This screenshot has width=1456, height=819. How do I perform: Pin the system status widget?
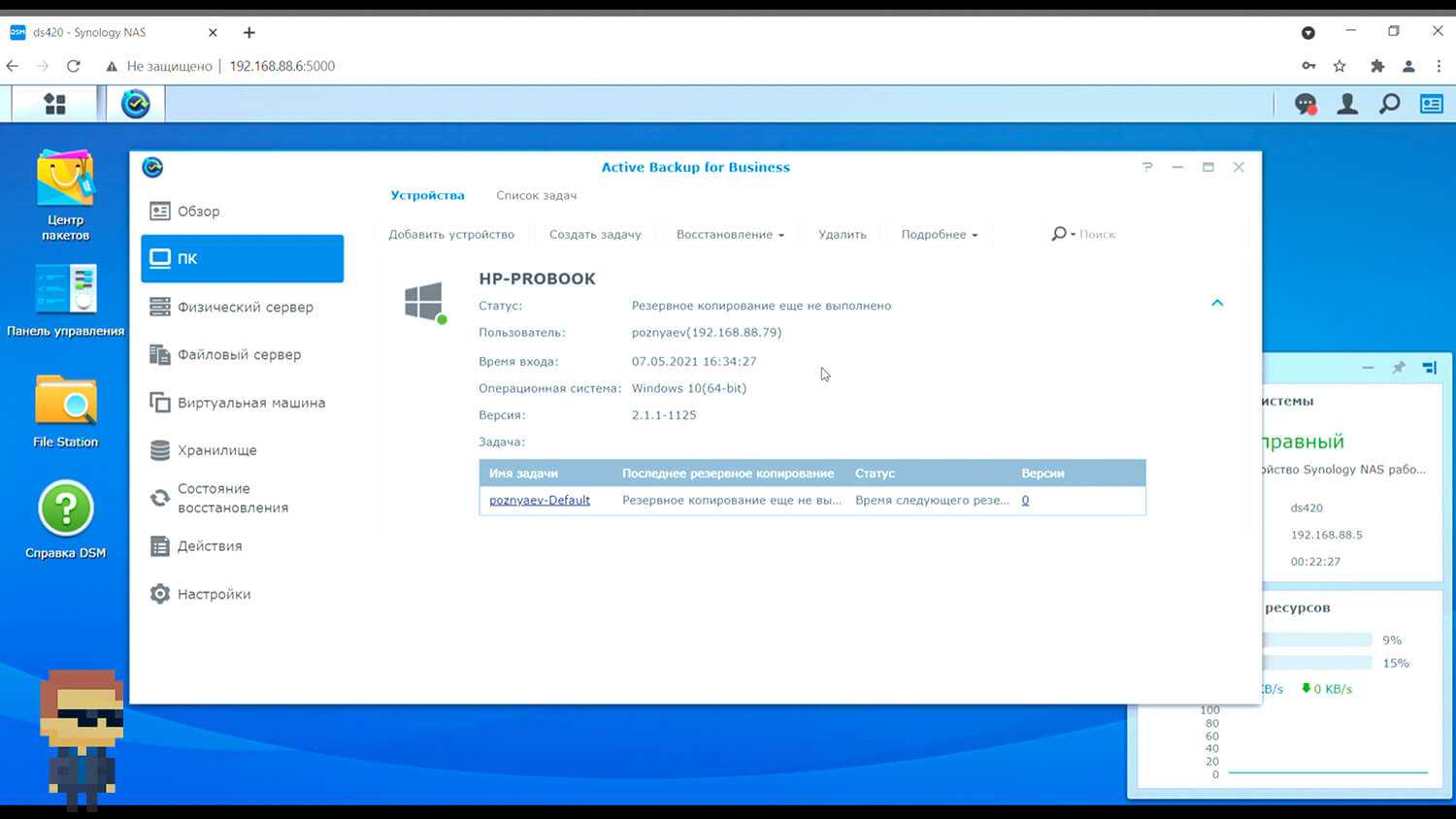tap(1399, 368)
